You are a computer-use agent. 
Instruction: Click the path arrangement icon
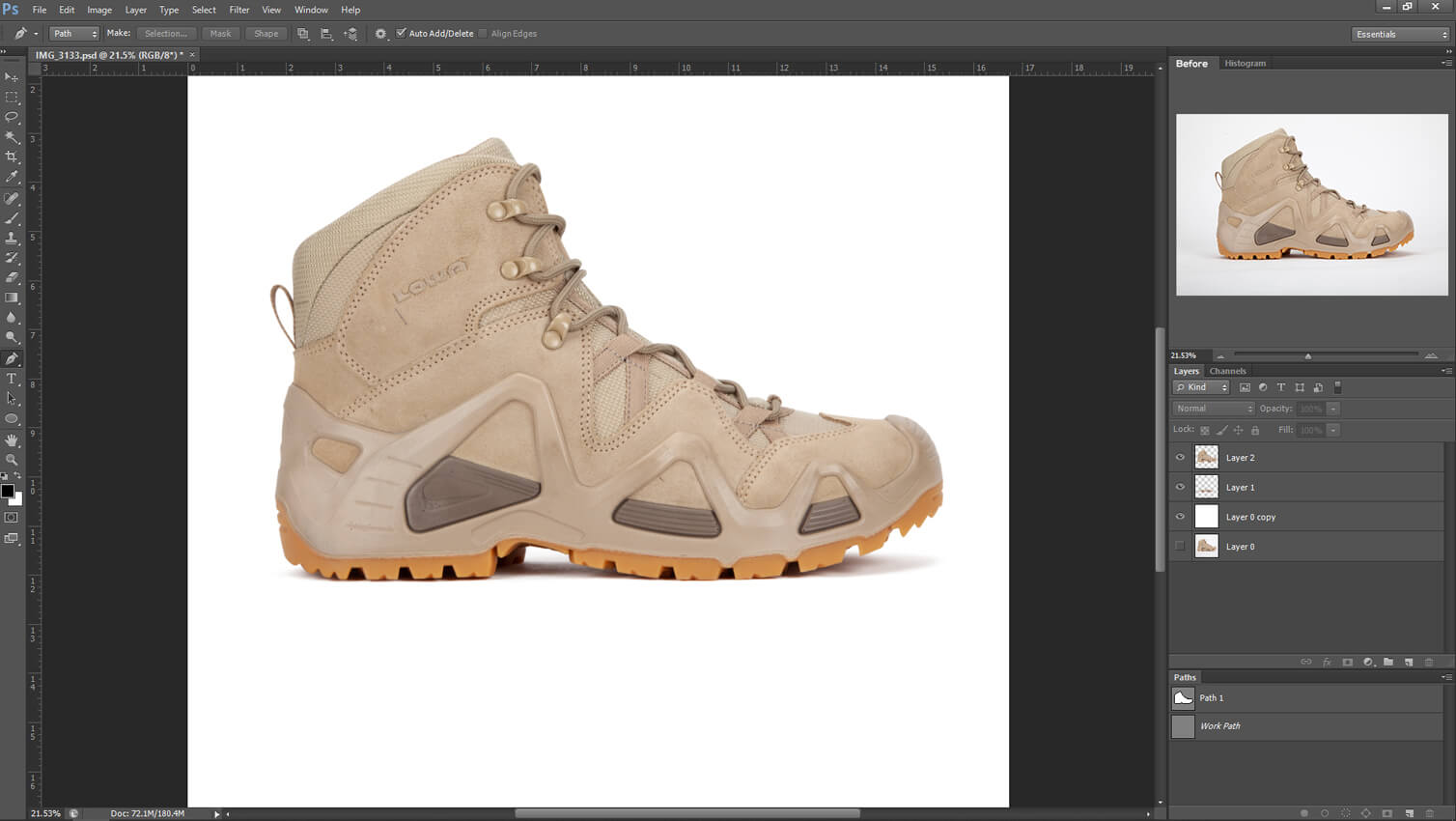click(x=350, y=34)
